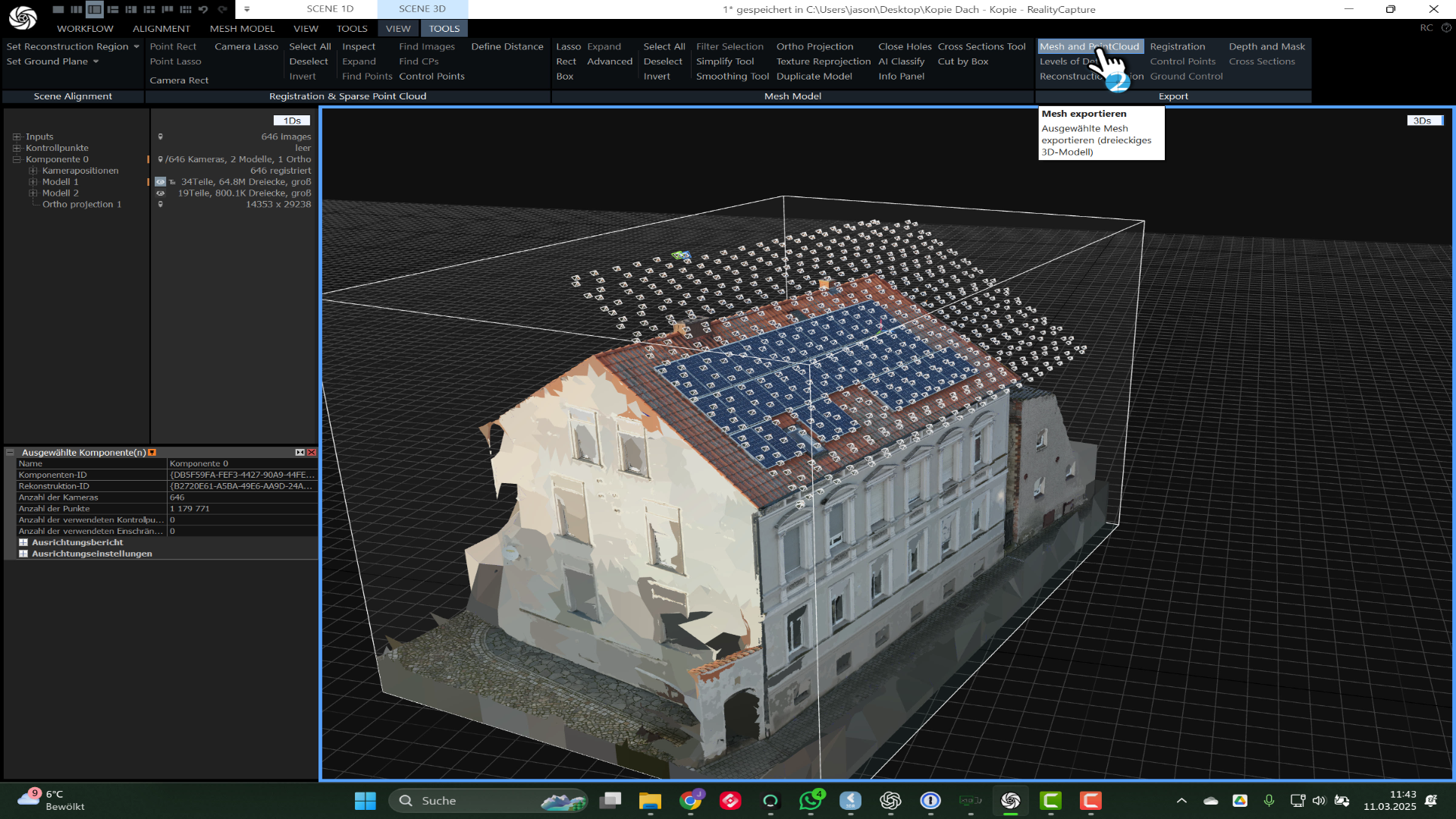Open the MESH MODEL ribbon tab
Image resolution: width=1456 pixels, height=819 pixels.
click(242, 29)
